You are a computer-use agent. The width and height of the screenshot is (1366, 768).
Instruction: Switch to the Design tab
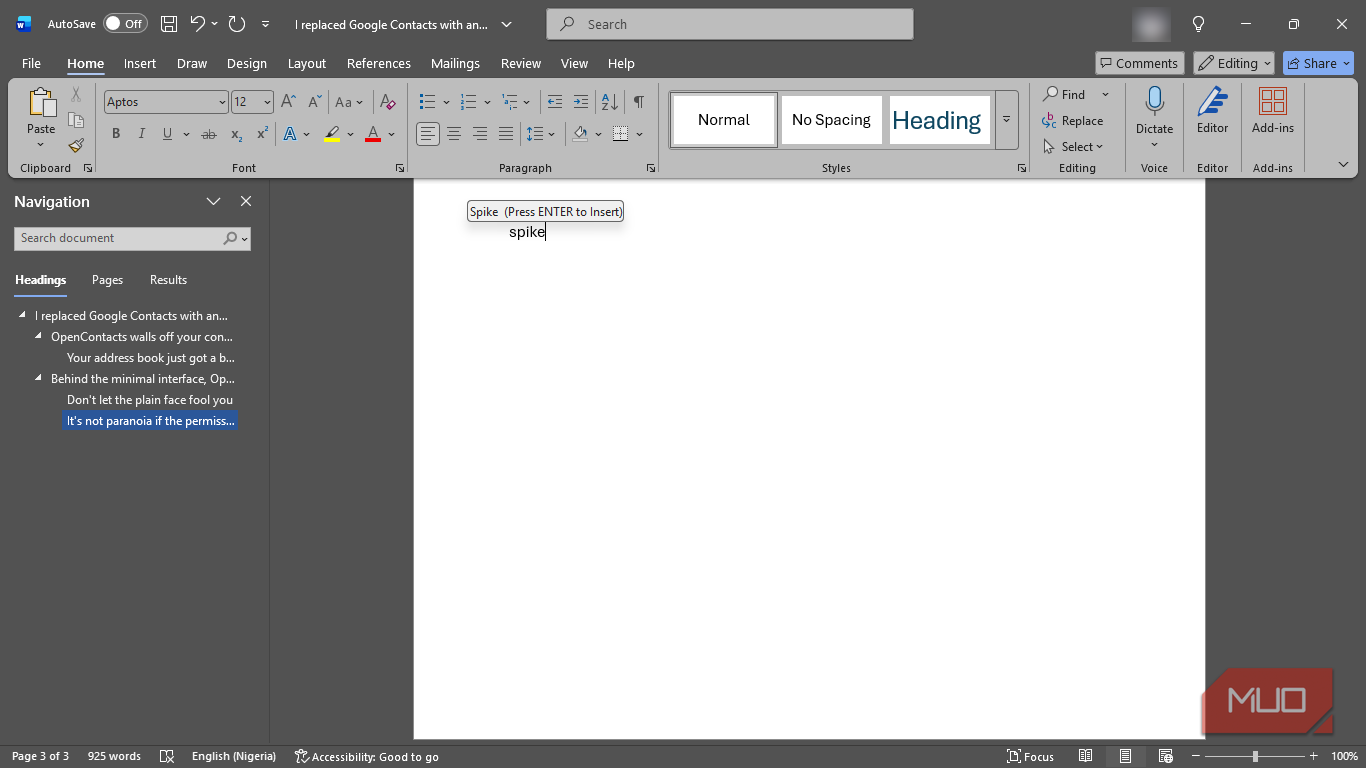coord(246,63)
